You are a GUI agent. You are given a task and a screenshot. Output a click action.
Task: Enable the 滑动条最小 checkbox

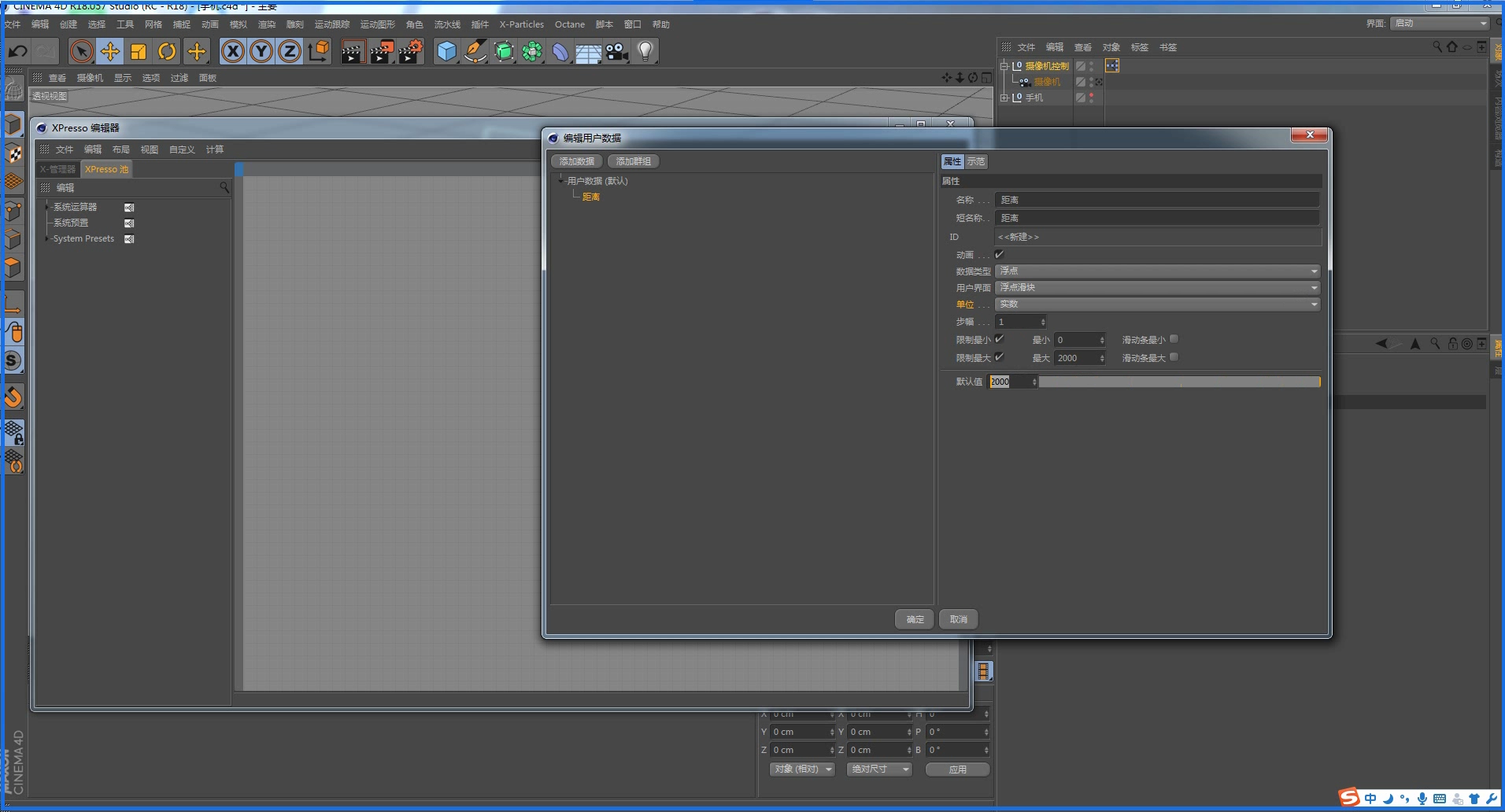pyautogui.click(x=1174, y=339)
